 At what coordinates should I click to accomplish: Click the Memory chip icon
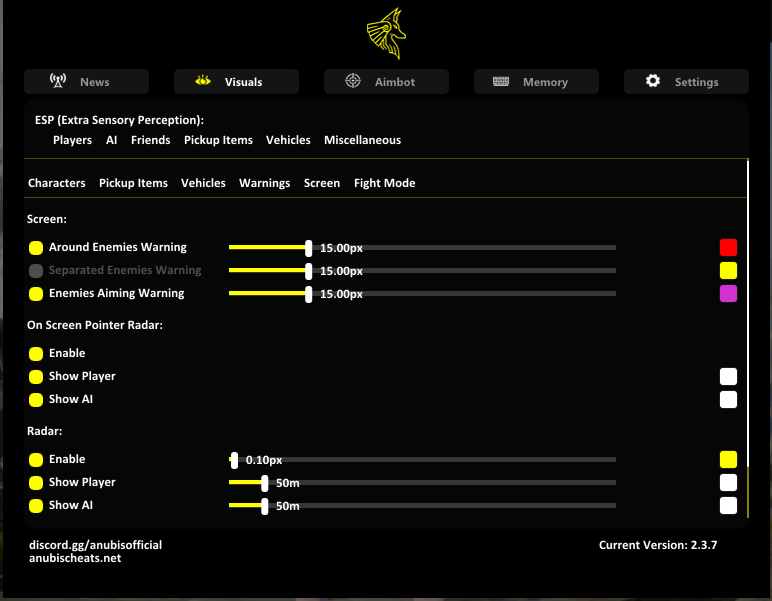point(501,81)
